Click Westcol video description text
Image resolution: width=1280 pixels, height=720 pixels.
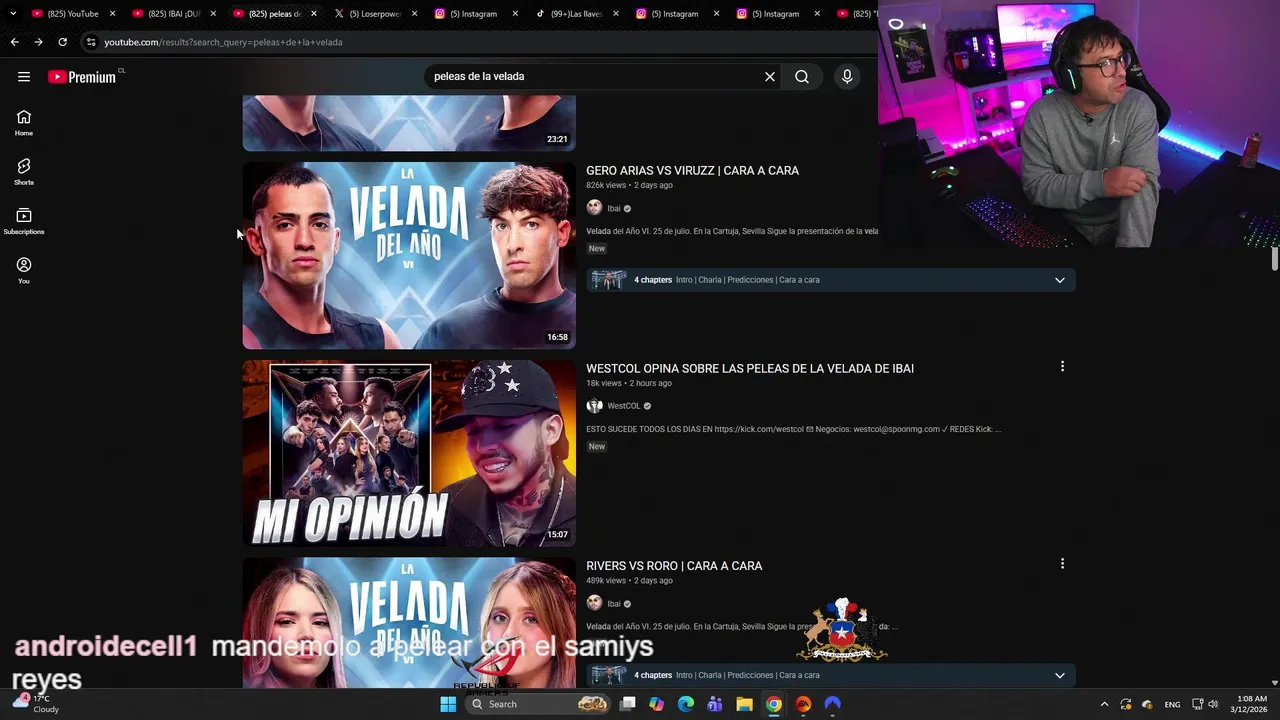click(x=793, y=429)
